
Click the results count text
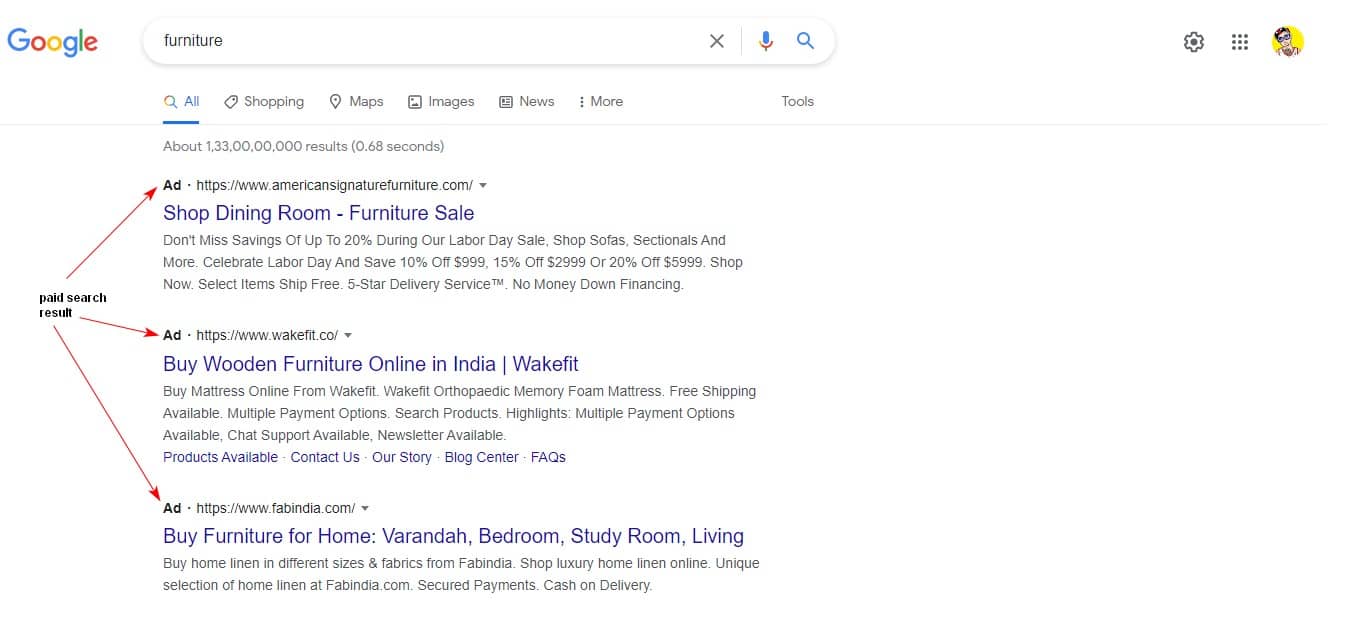304,146
